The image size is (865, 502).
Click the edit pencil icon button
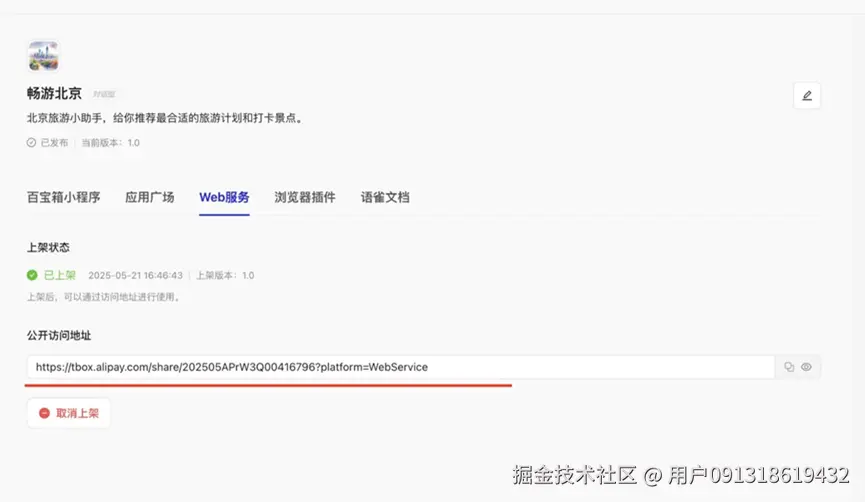point(807,95)
